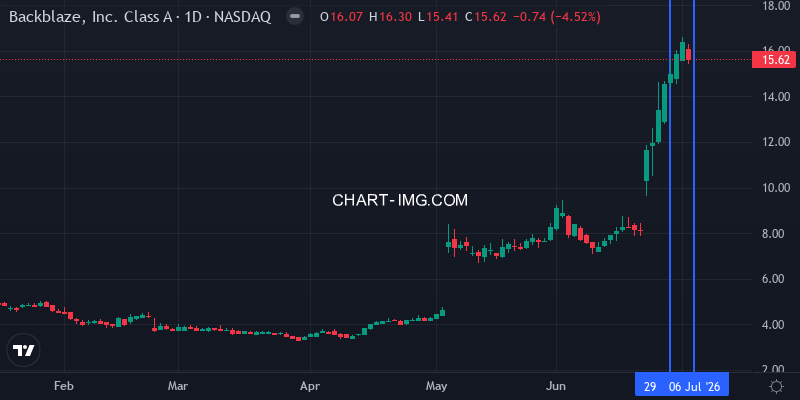This screenshot has width=800, height=400.
Task: Click the last red candlestick near 16.00
Action: [688, 54]
